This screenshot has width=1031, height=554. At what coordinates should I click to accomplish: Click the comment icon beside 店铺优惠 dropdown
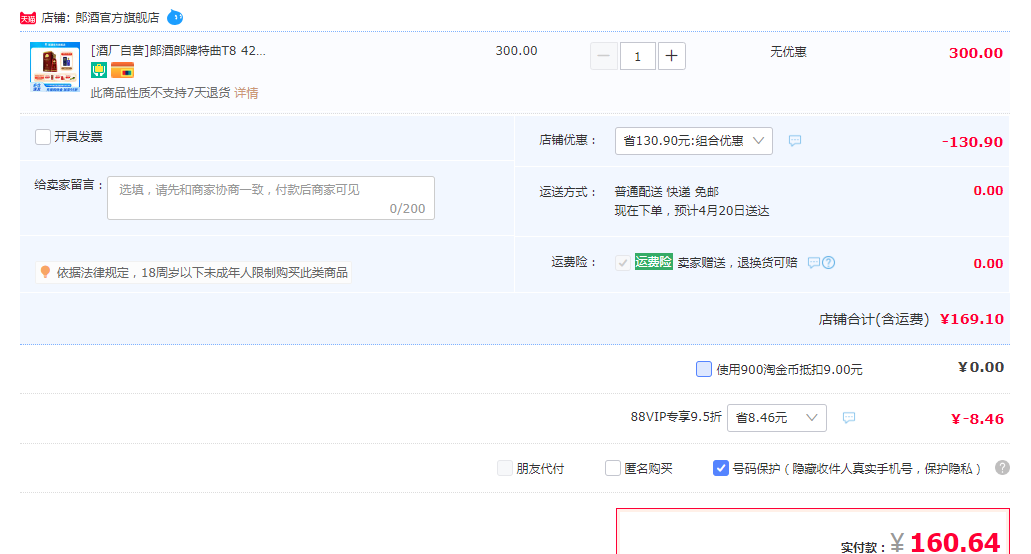795,141
